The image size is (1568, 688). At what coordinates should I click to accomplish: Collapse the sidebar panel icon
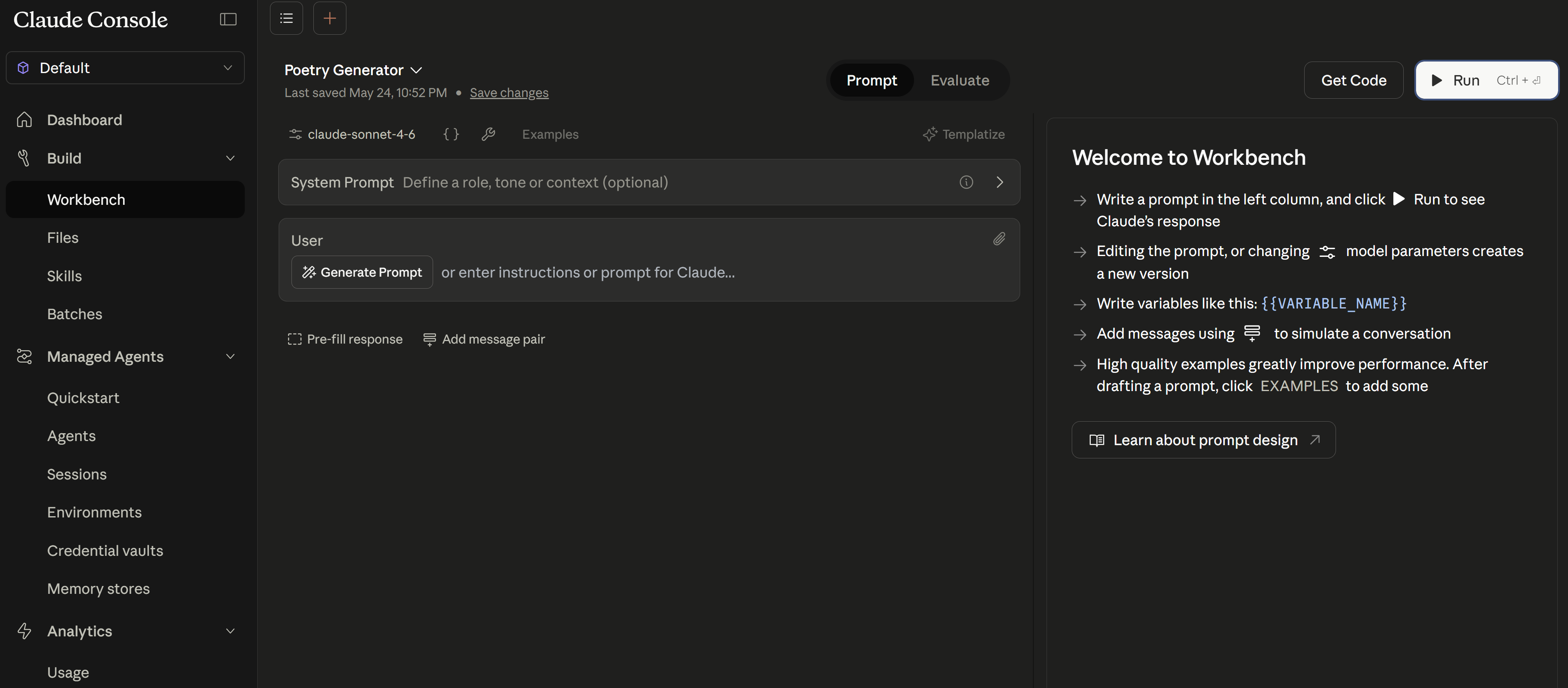coord(228,19)
